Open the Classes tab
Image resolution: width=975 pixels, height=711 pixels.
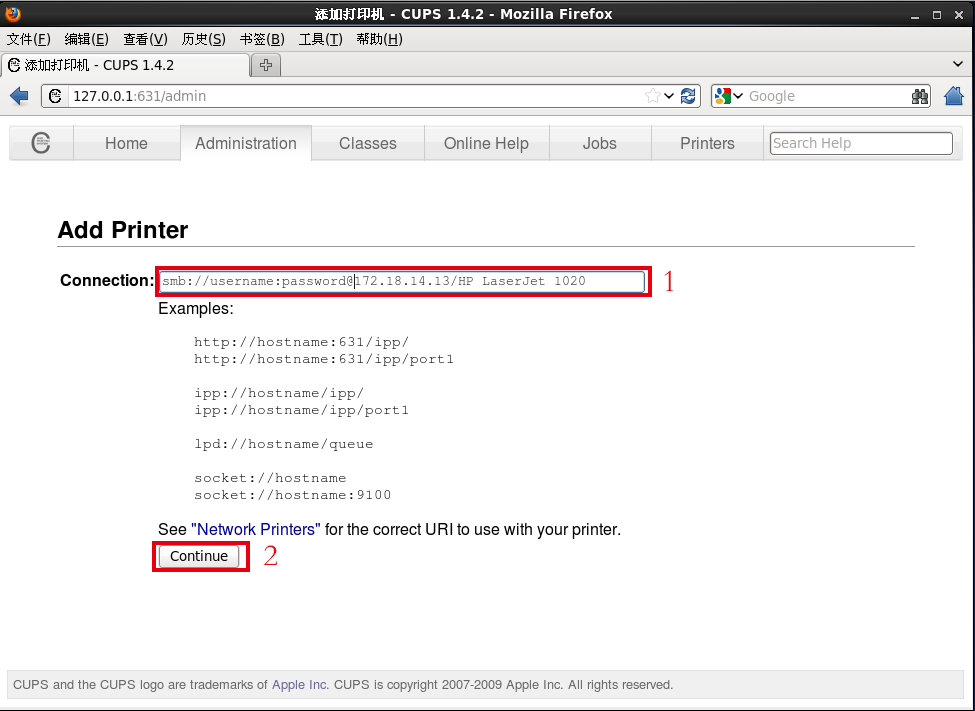tap(367, 143)
